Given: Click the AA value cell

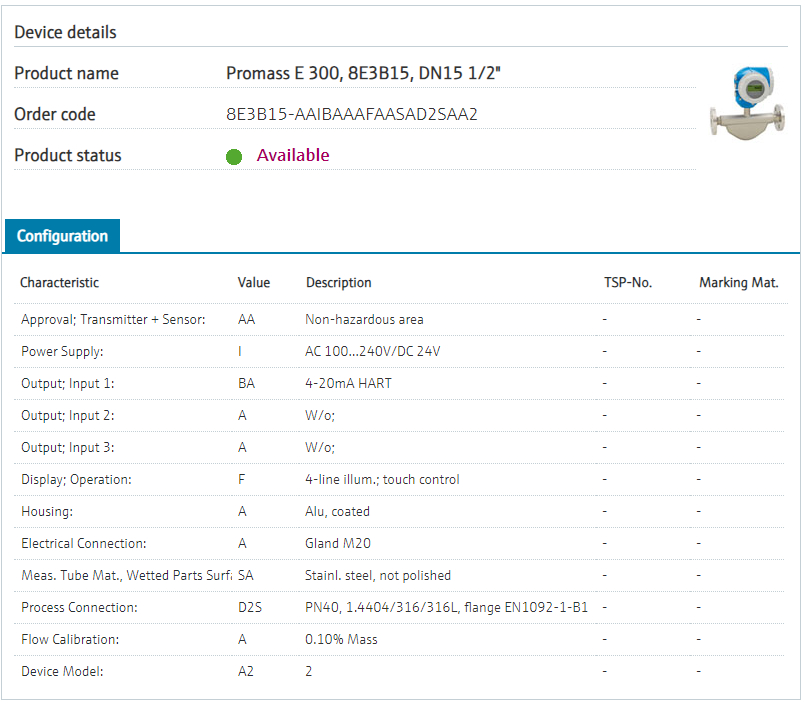Looking at the screenshot, I should point(246,319).
